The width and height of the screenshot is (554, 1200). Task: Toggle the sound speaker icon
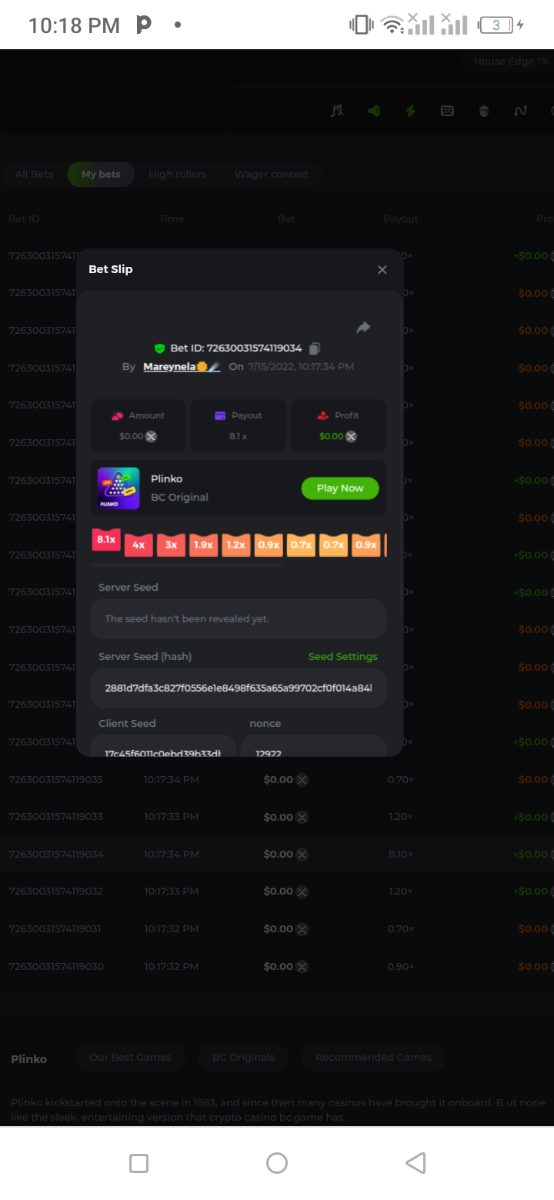(x=374, y=111)
